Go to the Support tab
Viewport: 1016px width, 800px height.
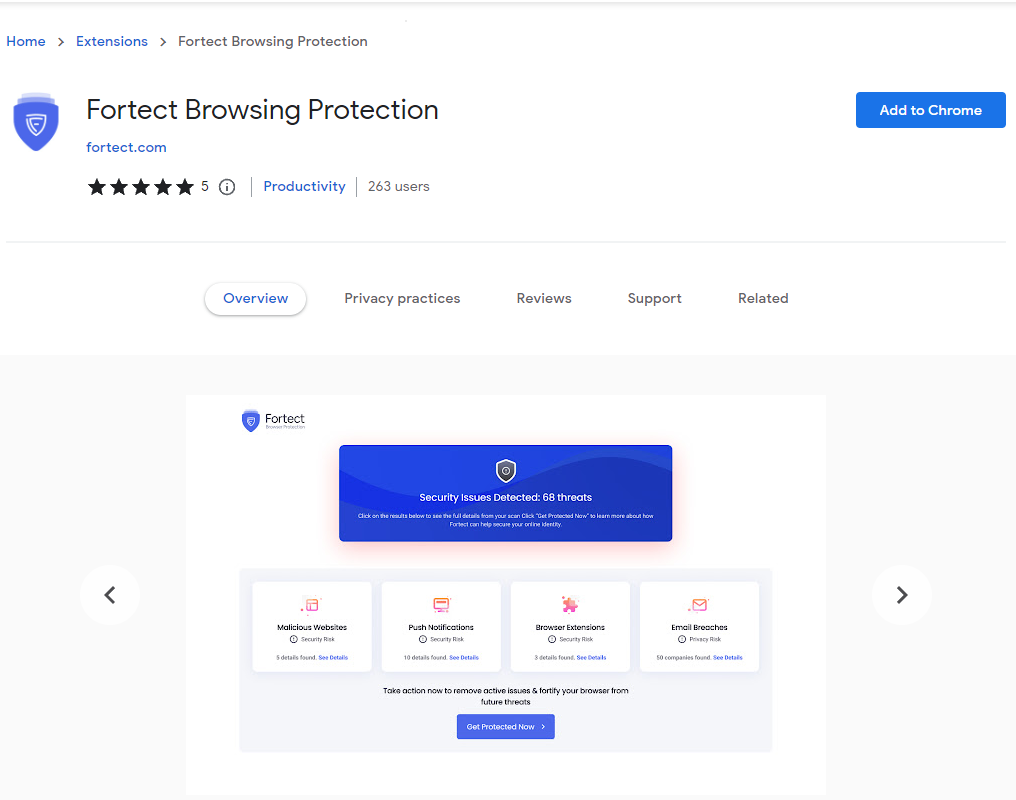(654, 298)
